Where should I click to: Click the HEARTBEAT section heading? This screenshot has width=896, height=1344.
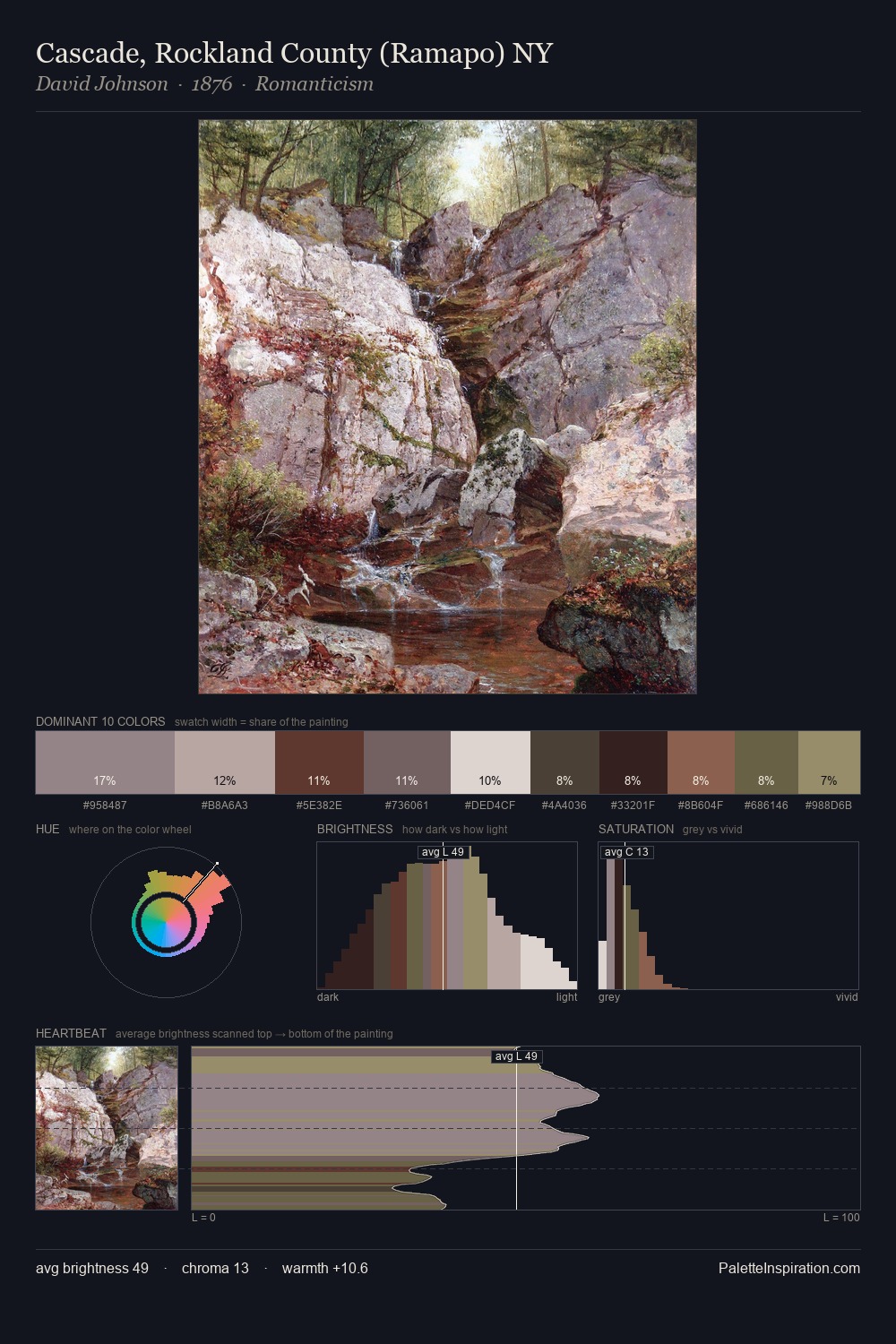point(71,1033)
